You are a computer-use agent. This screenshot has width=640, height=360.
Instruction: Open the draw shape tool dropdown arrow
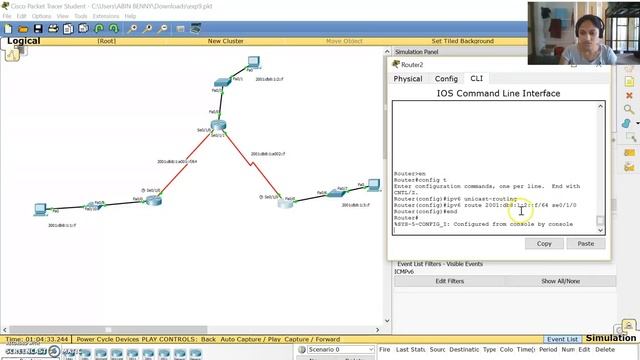coord(637,124)
